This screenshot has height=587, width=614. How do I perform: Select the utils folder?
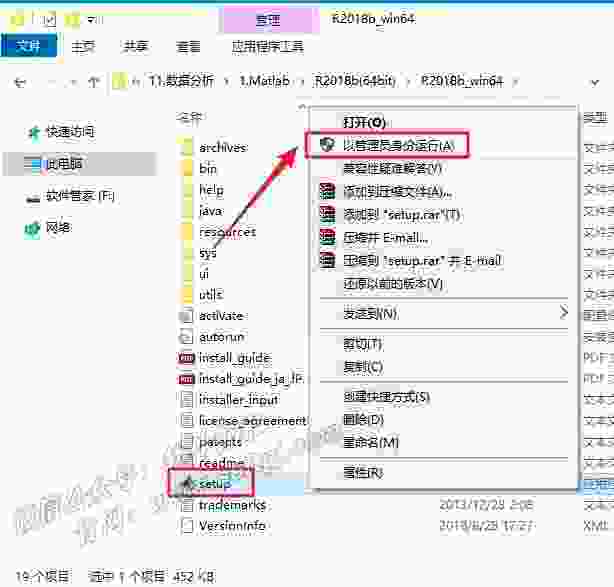[x=211, y=295]
